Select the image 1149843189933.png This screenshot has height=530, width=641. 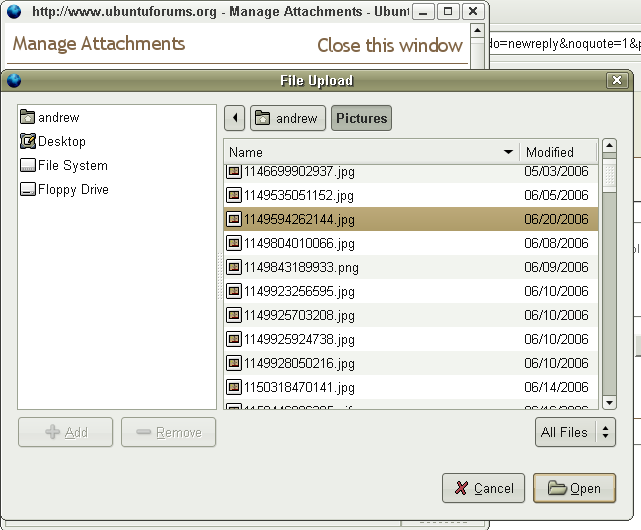[300, 268]
